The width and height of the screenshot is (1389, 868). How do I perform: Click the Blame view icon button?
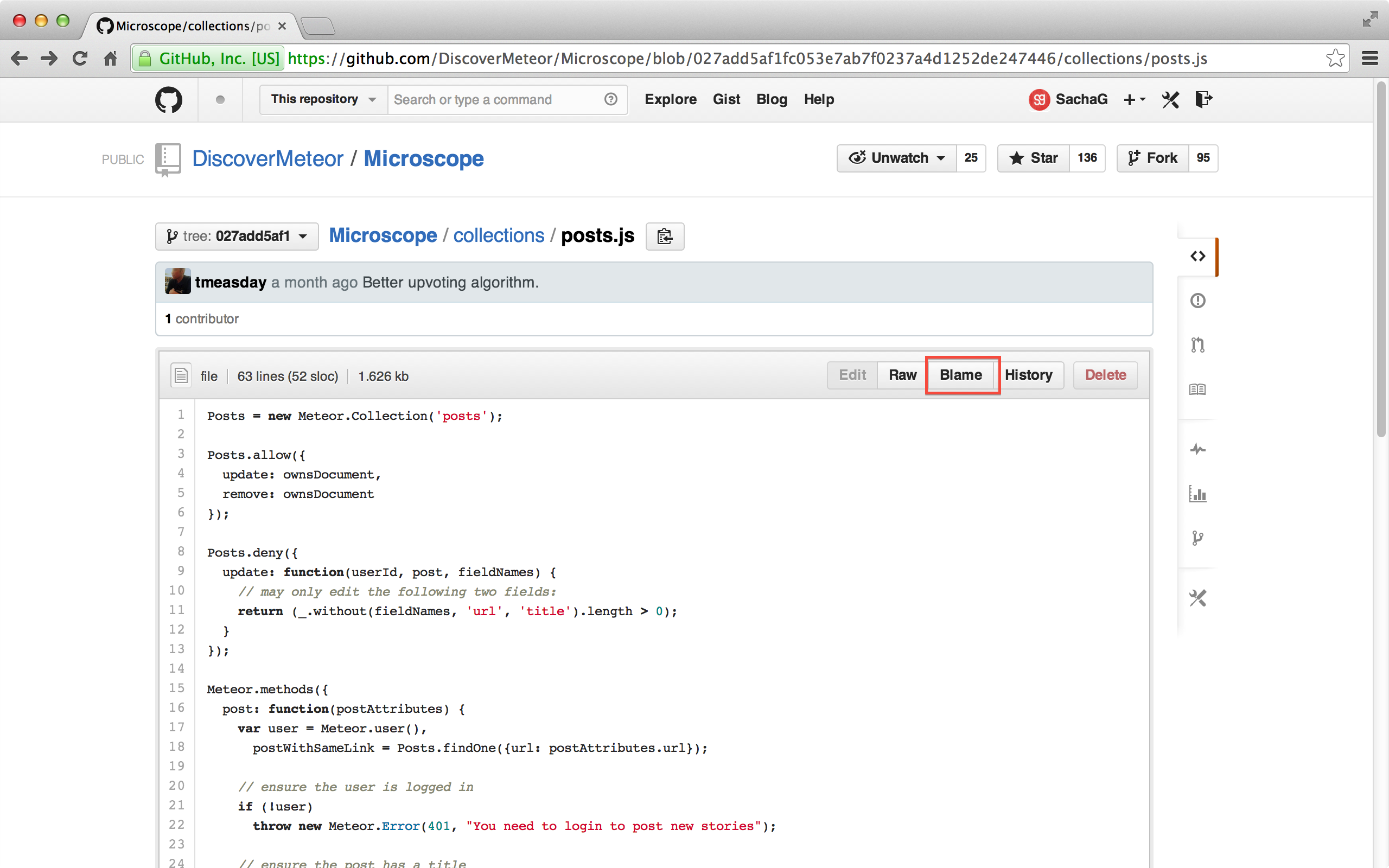[960, 375]
